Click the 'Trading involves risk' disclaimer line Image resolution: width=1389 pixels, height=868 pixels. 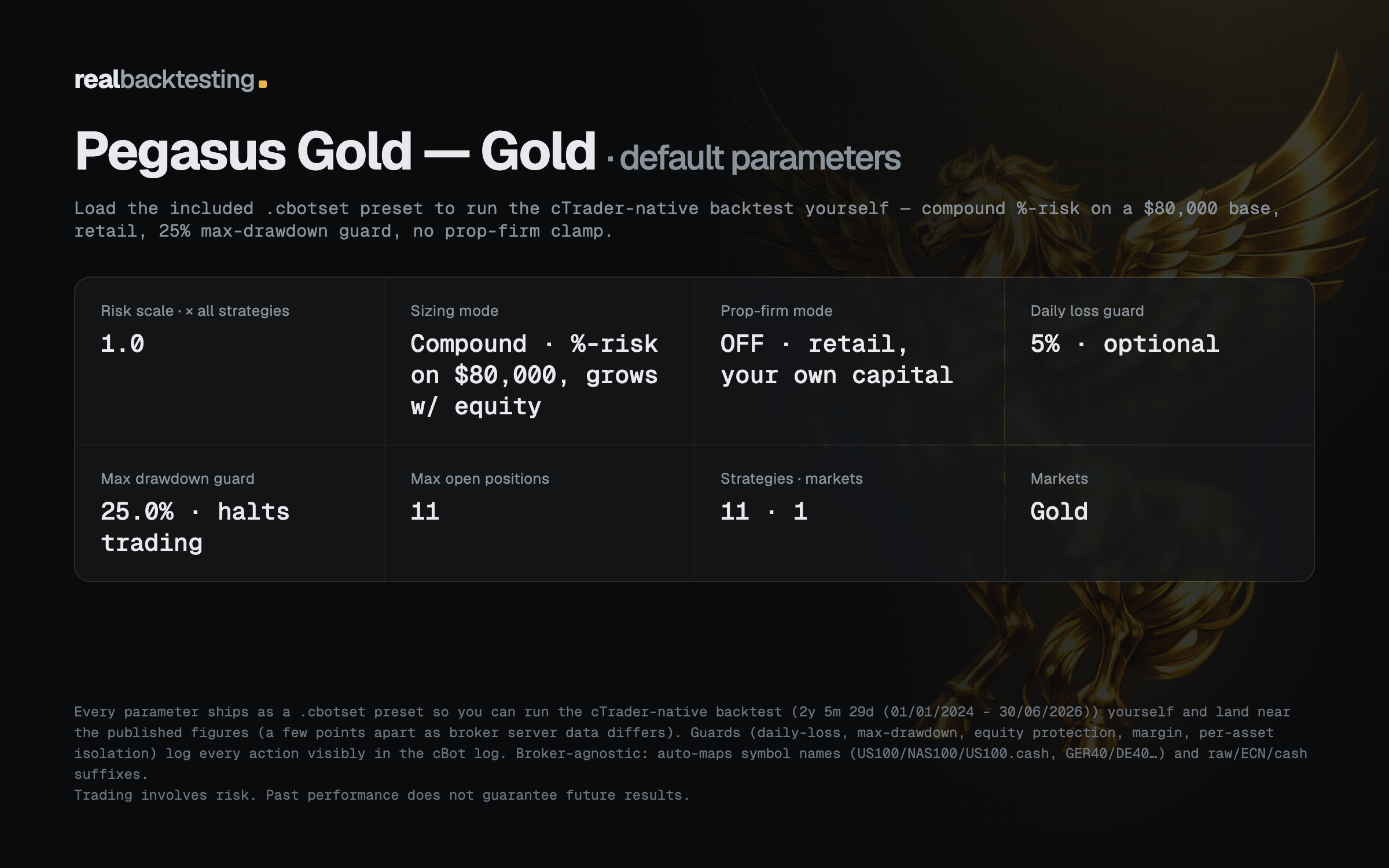pos(382,795)
